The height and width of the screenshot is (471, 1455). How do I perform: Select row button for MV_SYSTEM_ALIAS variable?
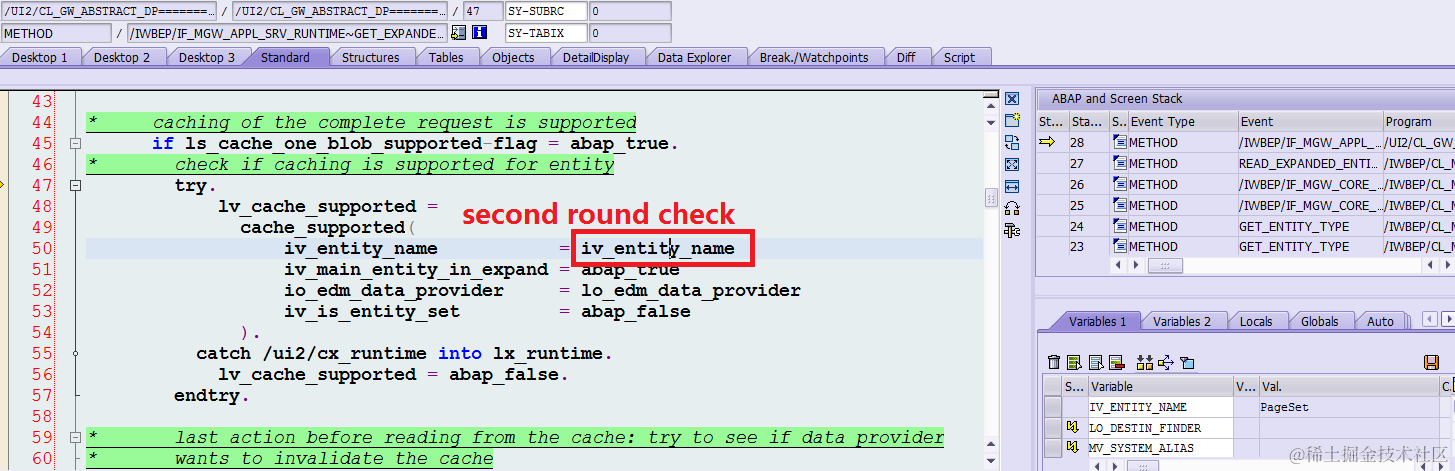[1053, 449]
